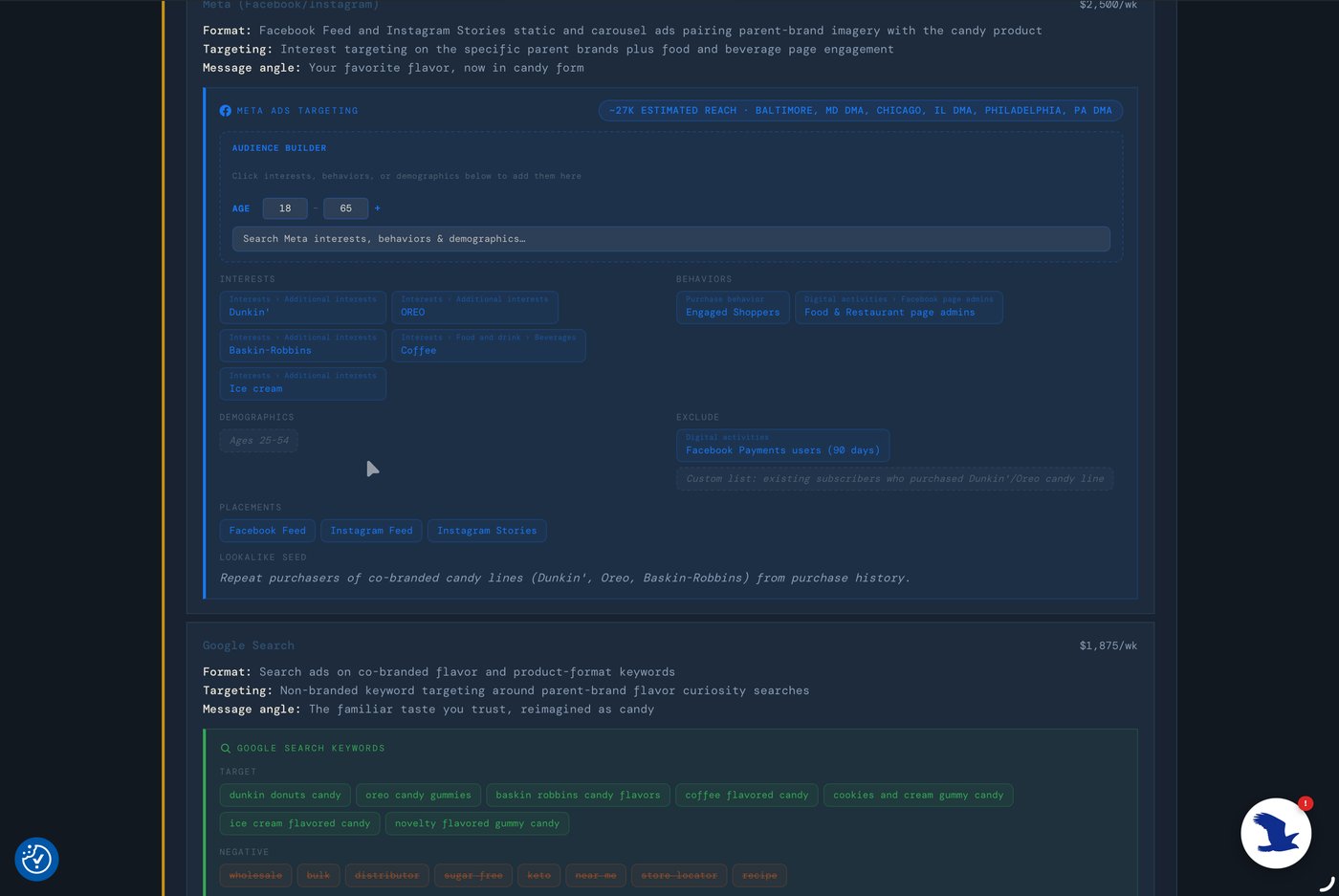1339x896 pixels.
Task: Select ice cream flavored candy keyword
Action: tap(299, 823)
